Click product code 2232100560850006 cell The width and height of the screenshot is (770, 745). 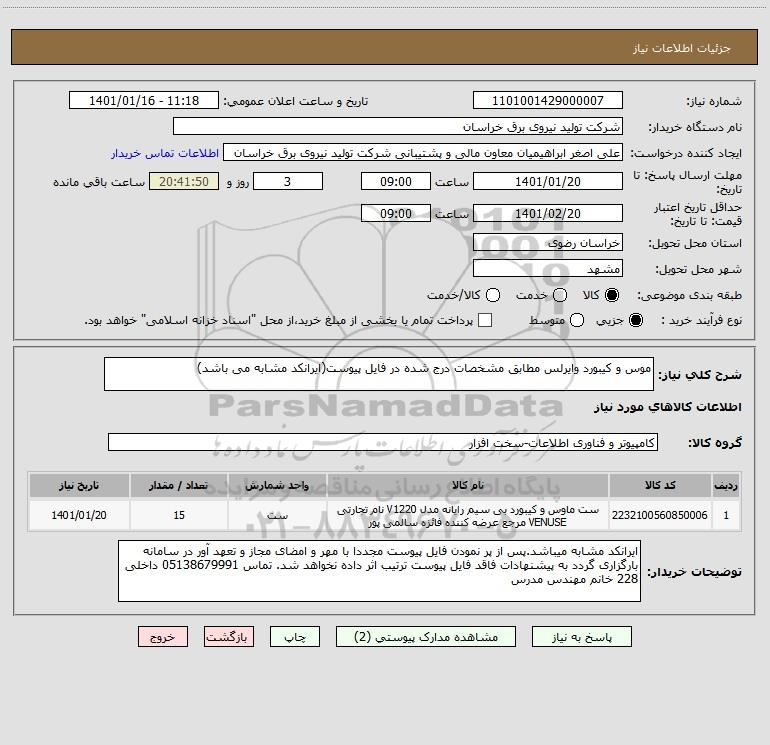click(x=660, y=515)
